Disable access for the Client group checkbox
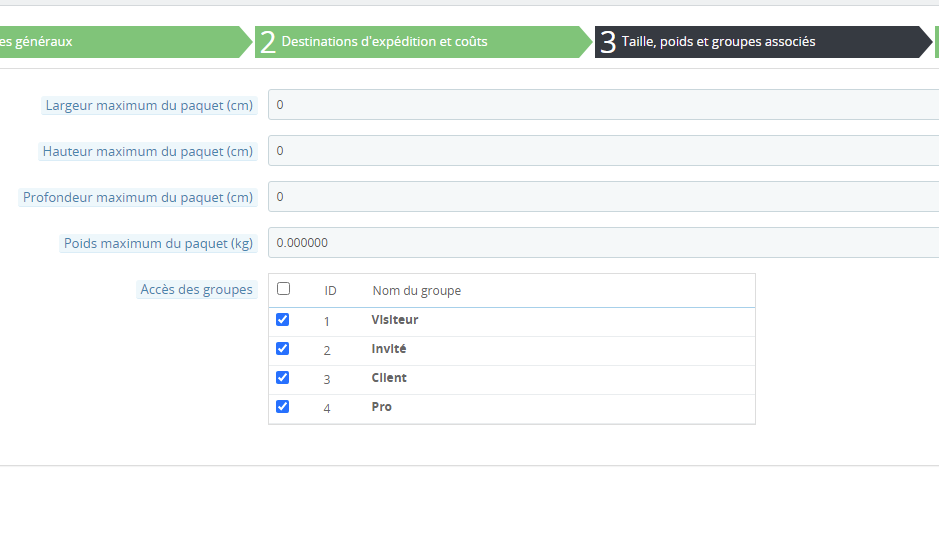This screenshot has height=546, width=939. click(x=282, y=378)
